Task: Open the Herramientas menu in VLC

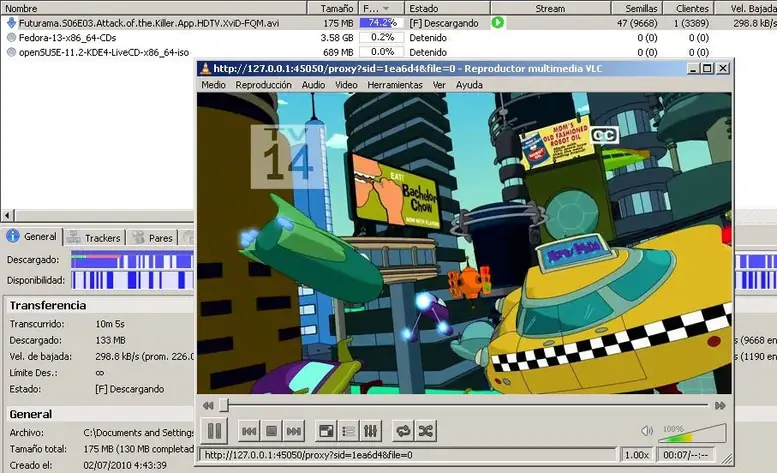Action: [x=395, y=85]
